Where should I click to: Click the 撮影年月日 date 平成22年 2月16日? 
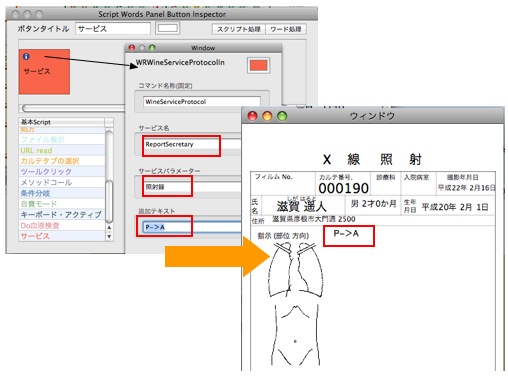467,188
